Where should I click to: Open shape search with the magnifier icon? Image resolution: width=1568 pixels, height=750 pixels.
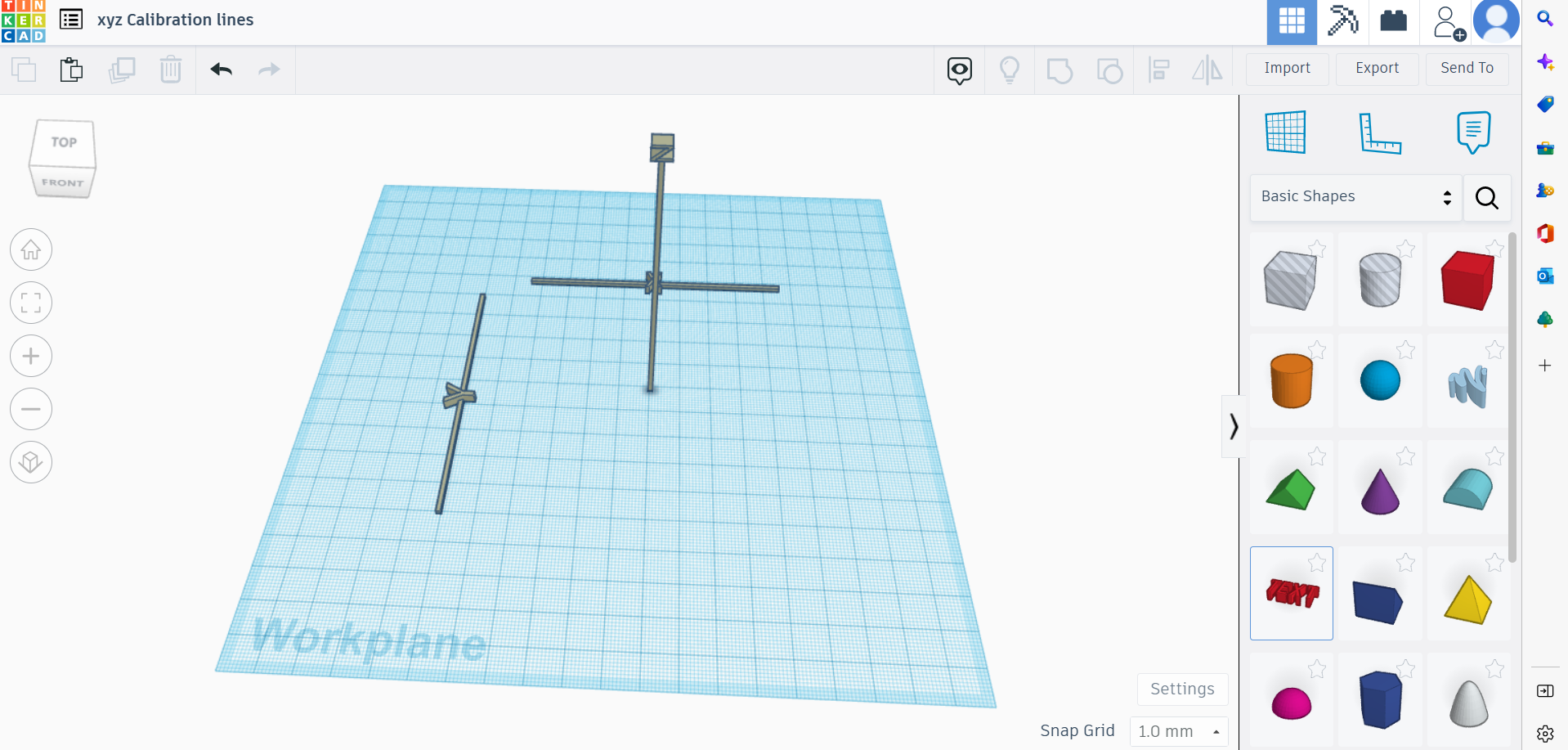click(x=1487, y=198)
